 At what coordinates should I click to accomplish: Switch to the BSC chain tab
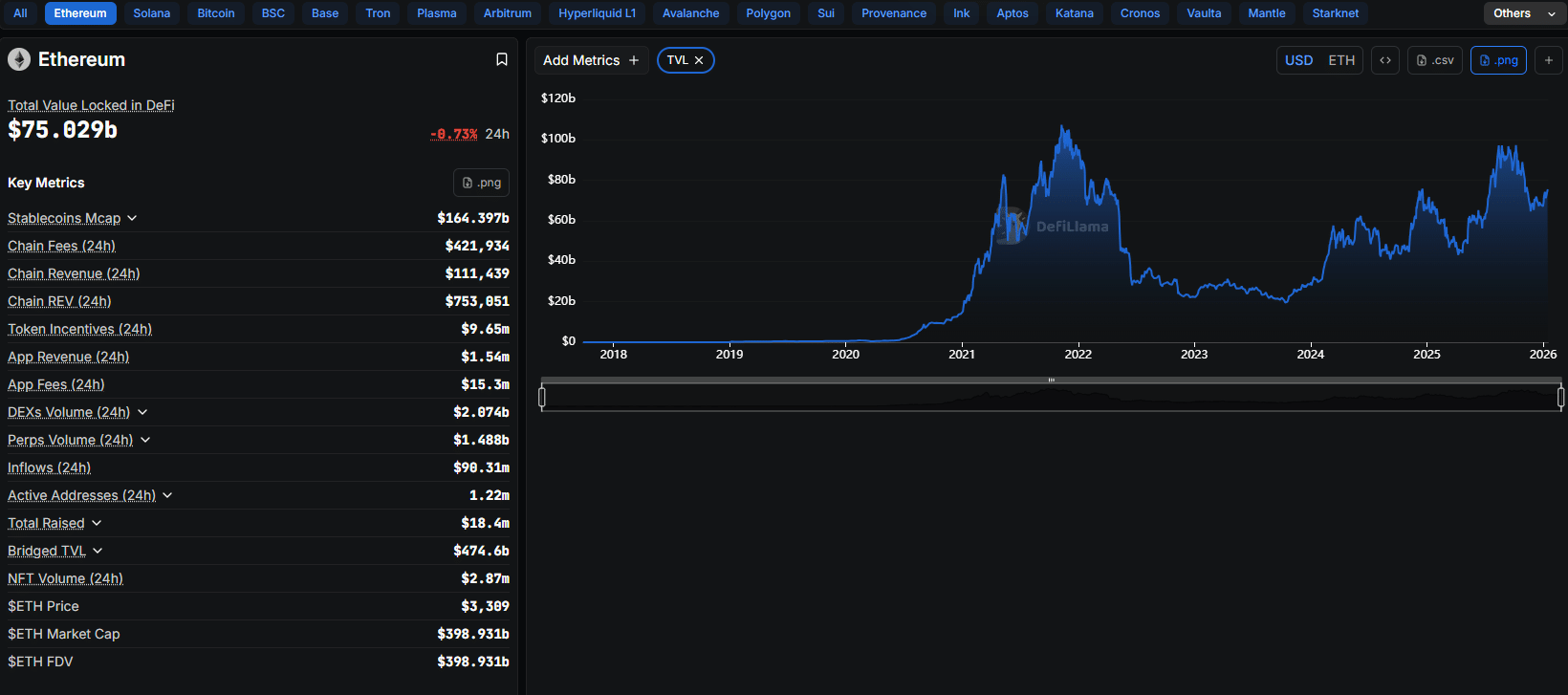tap(273, 13)
